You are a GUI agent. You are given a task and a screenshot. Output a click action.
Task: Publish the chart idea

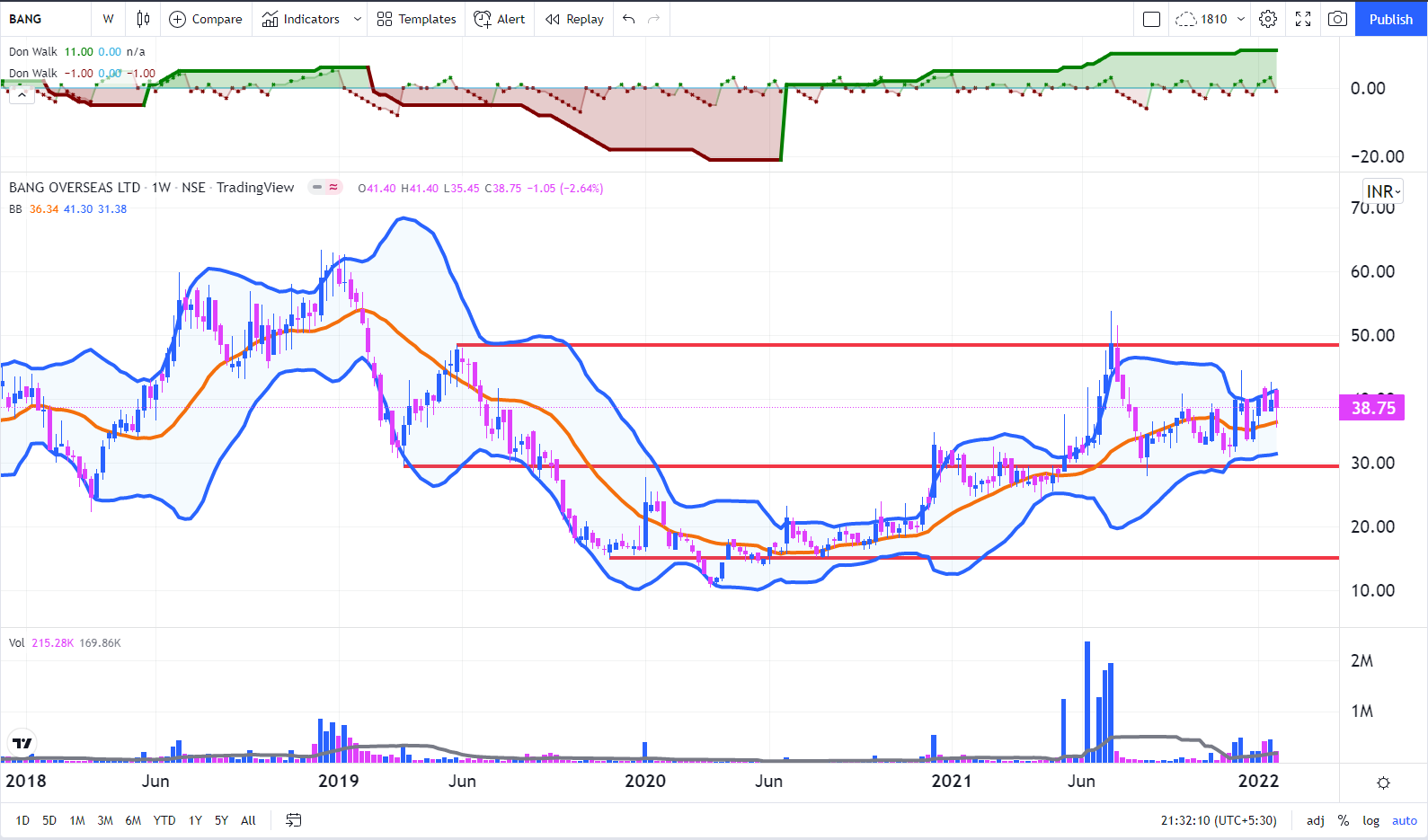(1391, 19)
